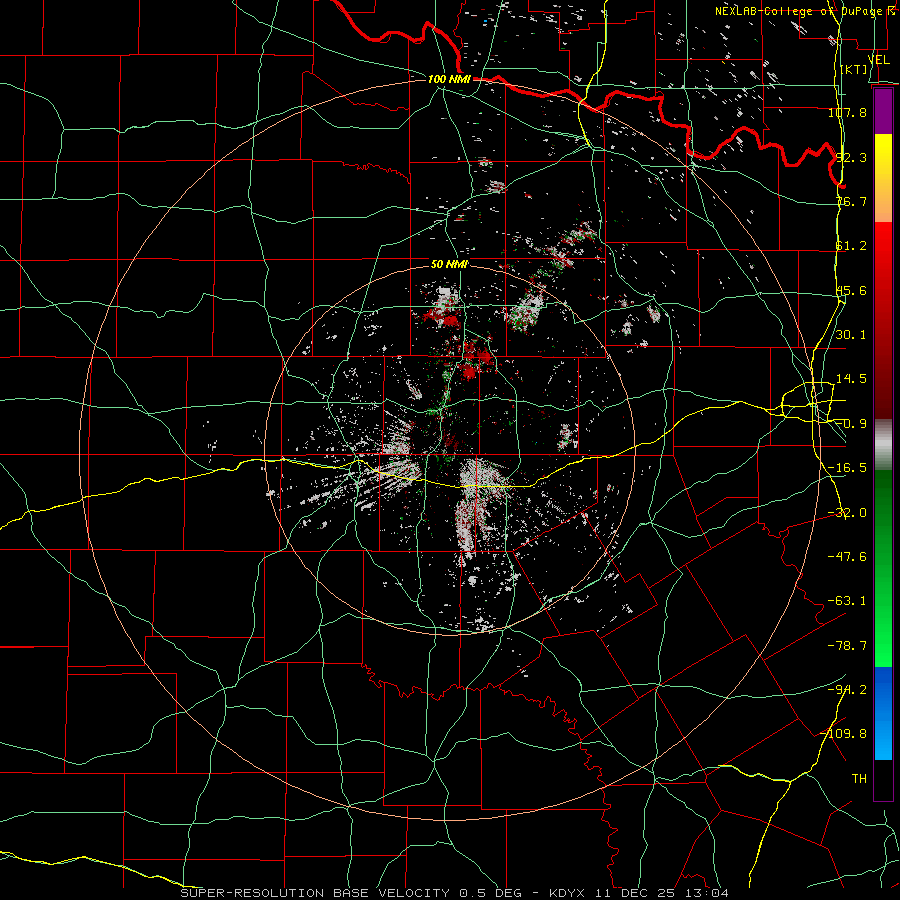Click the yellow-orange segment of velocity color bar
Screen dimensions: 900x900
tap(883, 178)
